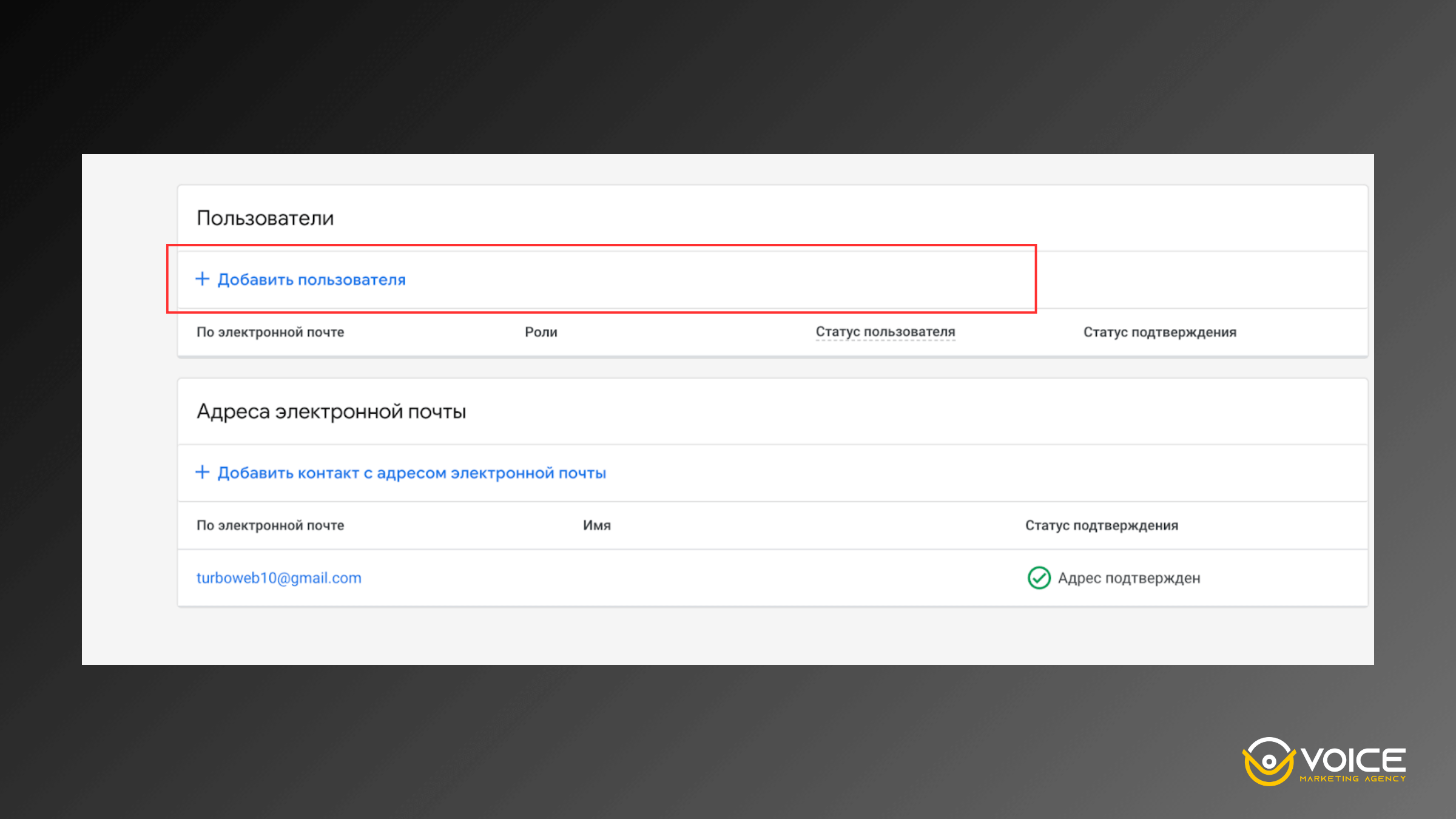Click По электронной почте header in email addresses table
This screenshot has height=819, width=1456.
point(270,525)
